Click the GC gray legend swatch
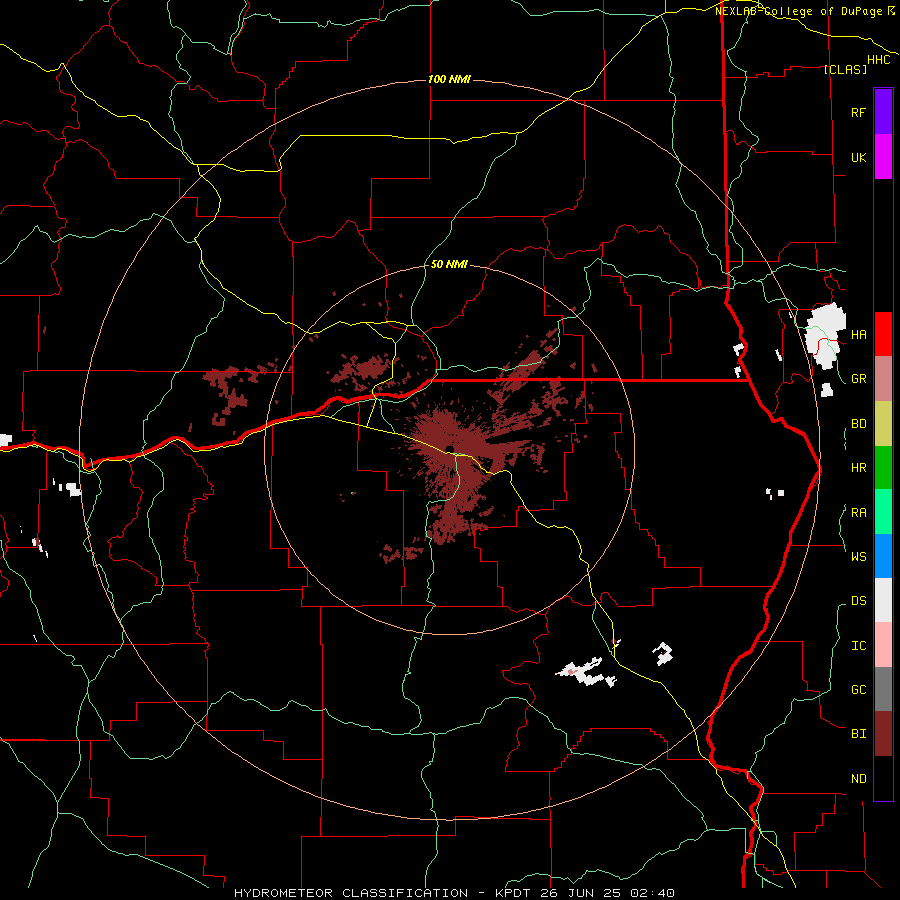This screenshot has width=900, height=900. 883,689
